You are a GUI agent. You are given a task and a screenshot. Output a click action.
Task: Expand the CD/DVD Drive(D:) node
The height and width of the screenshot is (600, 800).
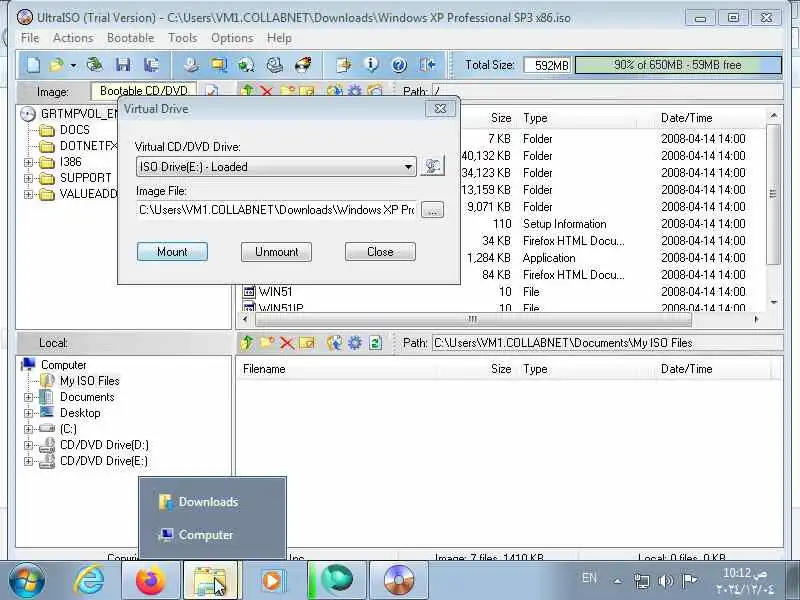[28, 445]
